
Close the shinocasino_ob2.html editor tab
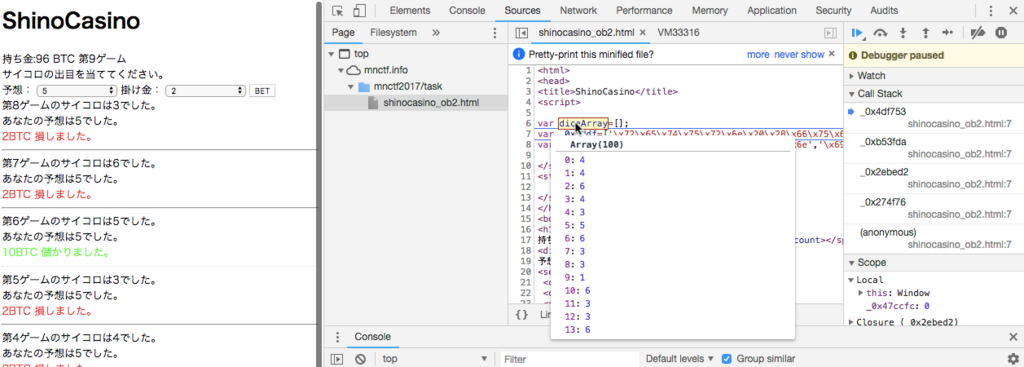coord(643,32)
